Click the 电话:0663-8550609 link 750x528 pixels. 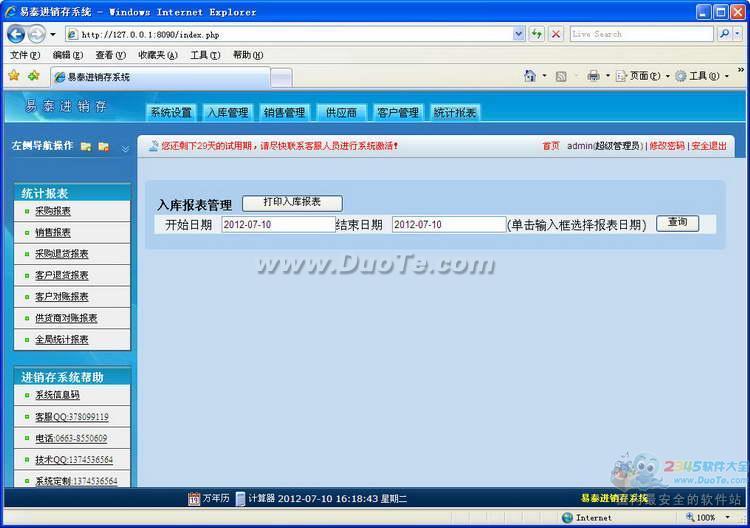tap(71, 438)
